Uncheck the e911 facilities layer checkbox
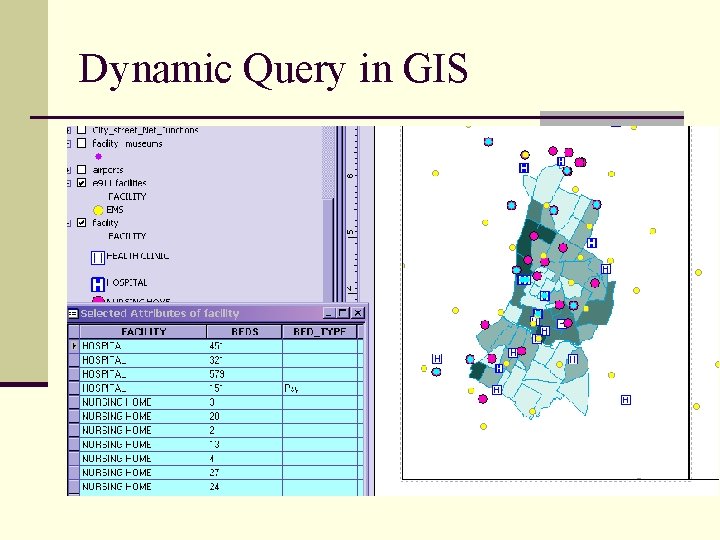The image size is (720, 540). click(x=81, y=183)
